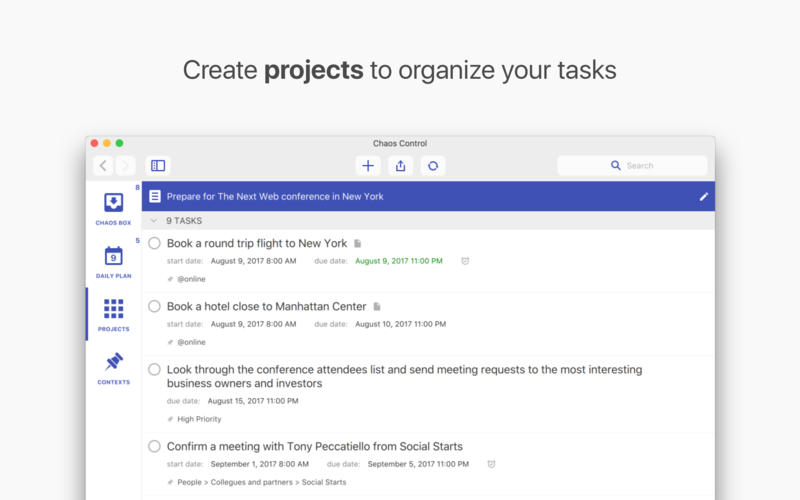
Task: Select the Projects sidebar tab
Action: 113,314
